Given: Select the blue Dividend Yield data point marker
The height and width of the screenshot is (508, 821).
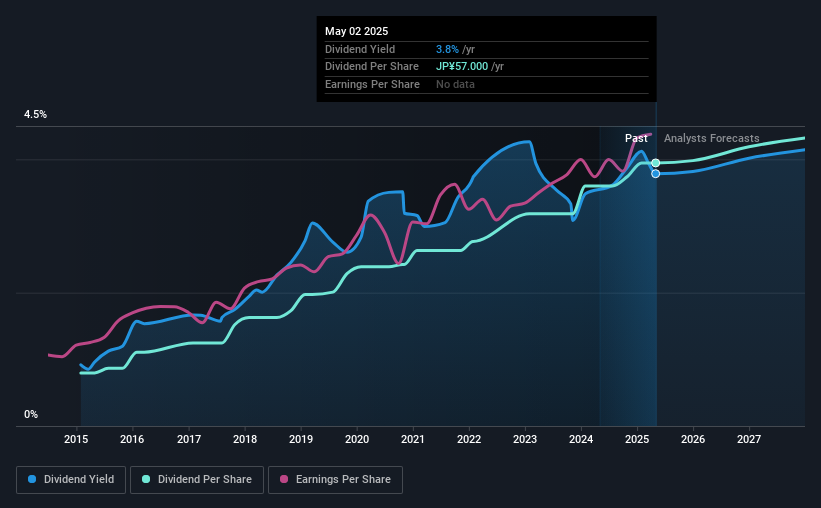Looking at the screenshot, I should click(656, 174).
